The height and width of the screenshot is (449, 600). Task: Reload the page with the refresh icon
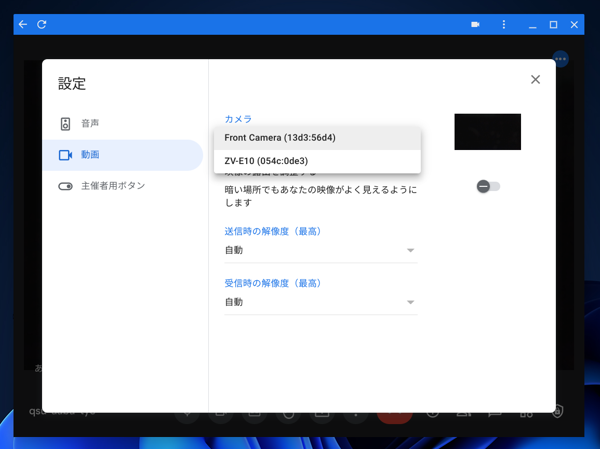(x=42, y=24)
